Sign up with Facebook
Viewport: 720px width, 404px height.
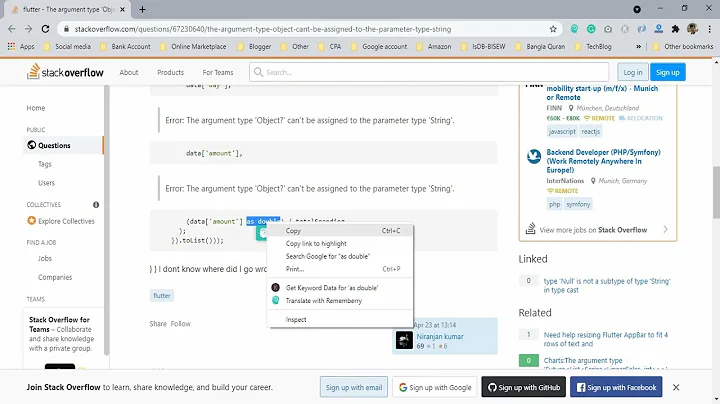[616, 387]
